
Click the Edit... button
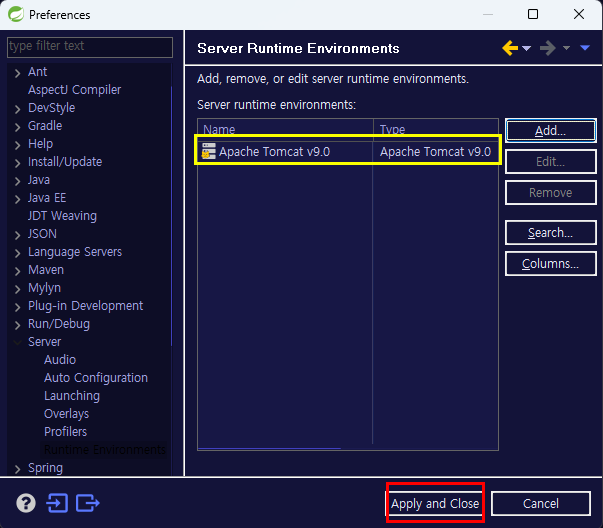[551, 162]
